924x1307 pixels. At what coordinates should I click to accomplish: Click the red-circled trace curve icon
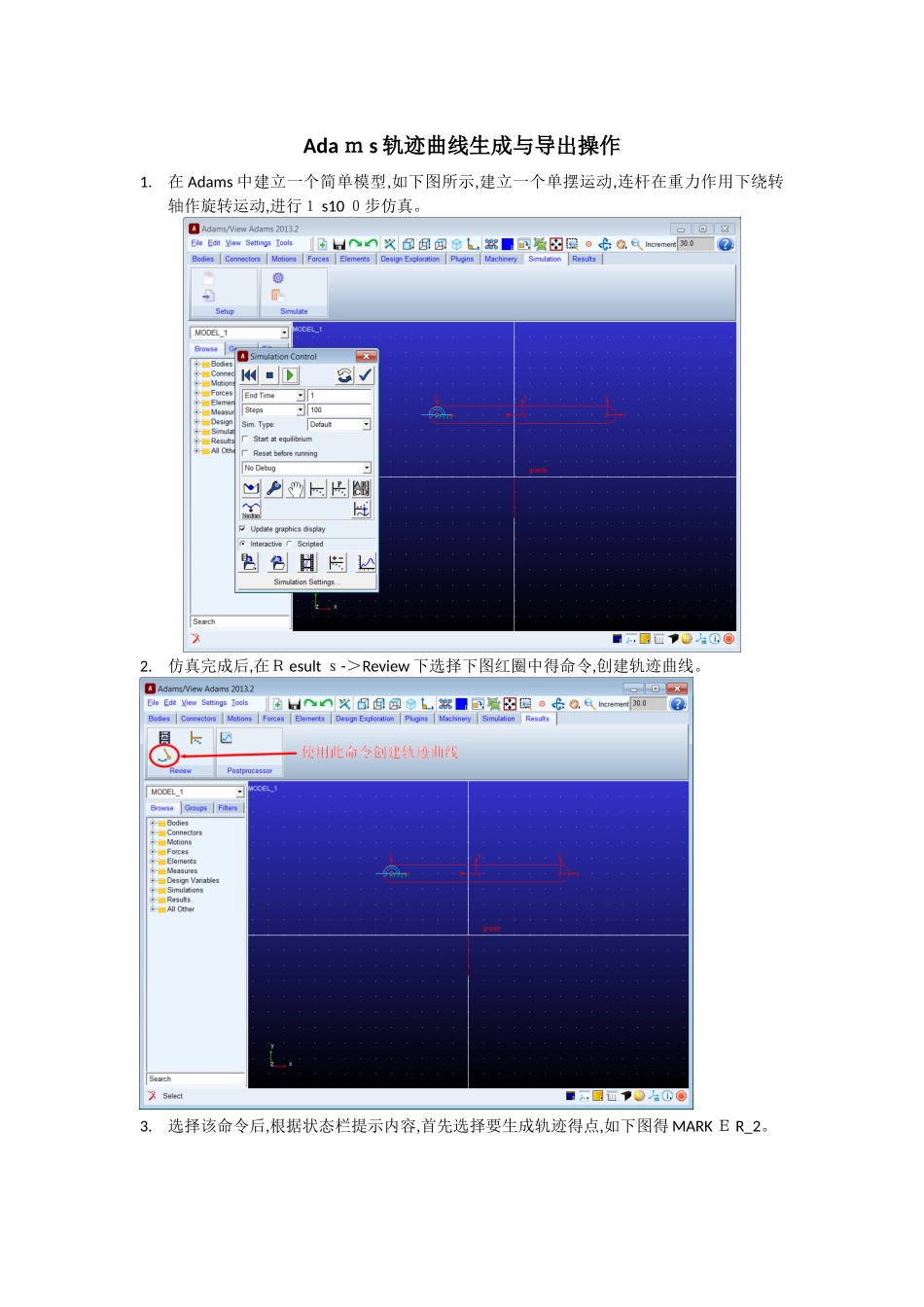click(x=164, y=755)
